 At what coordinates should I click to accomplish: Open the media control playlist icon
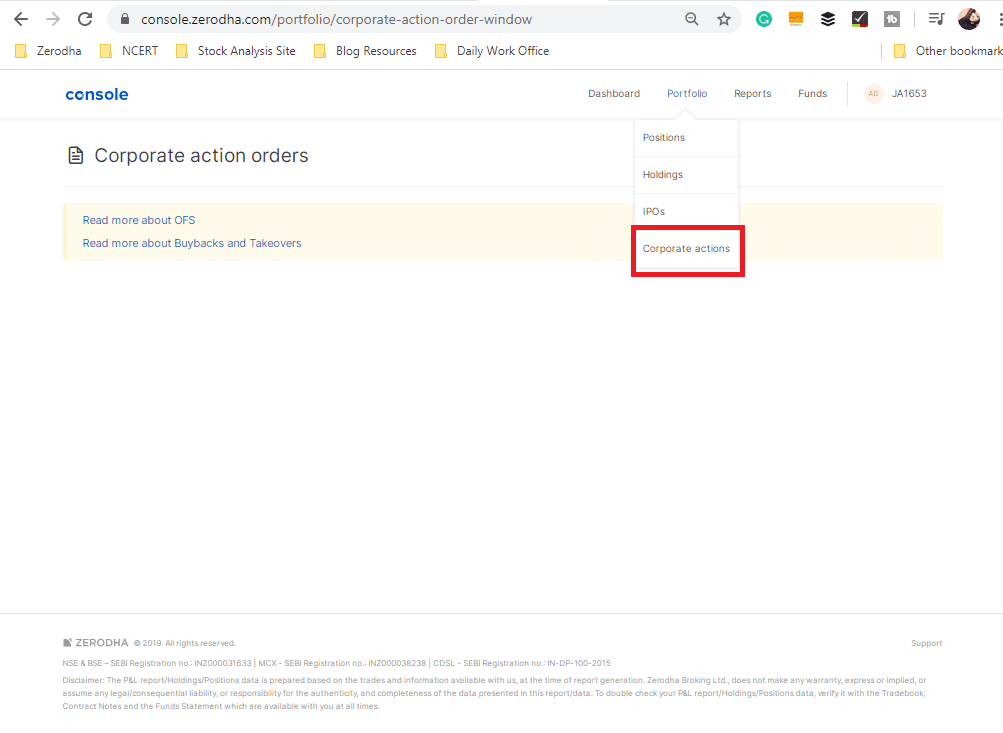(936, 19)
